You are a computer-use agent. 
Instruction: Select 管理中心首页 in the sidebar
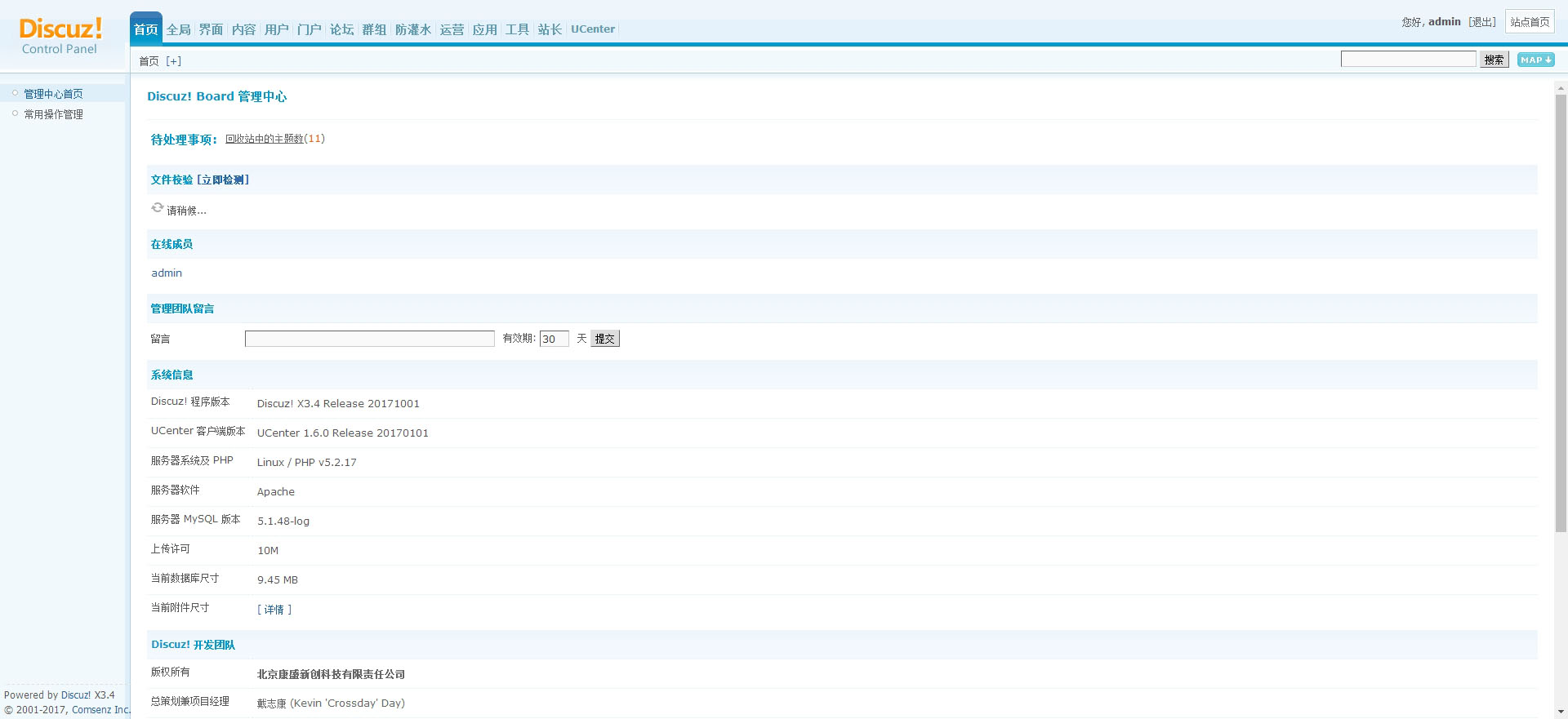(x=53, y=94)
